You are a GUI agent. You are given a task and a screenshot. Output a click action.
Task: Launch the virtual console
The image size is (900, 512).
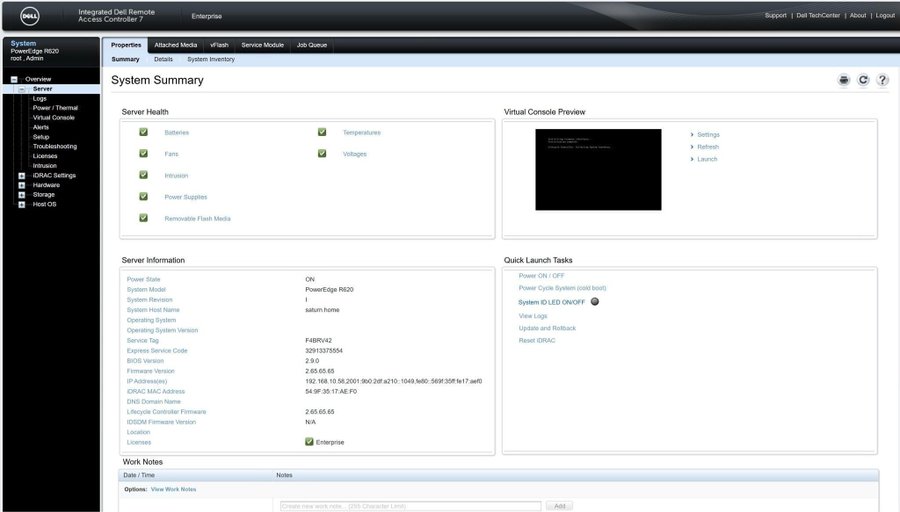707,159
